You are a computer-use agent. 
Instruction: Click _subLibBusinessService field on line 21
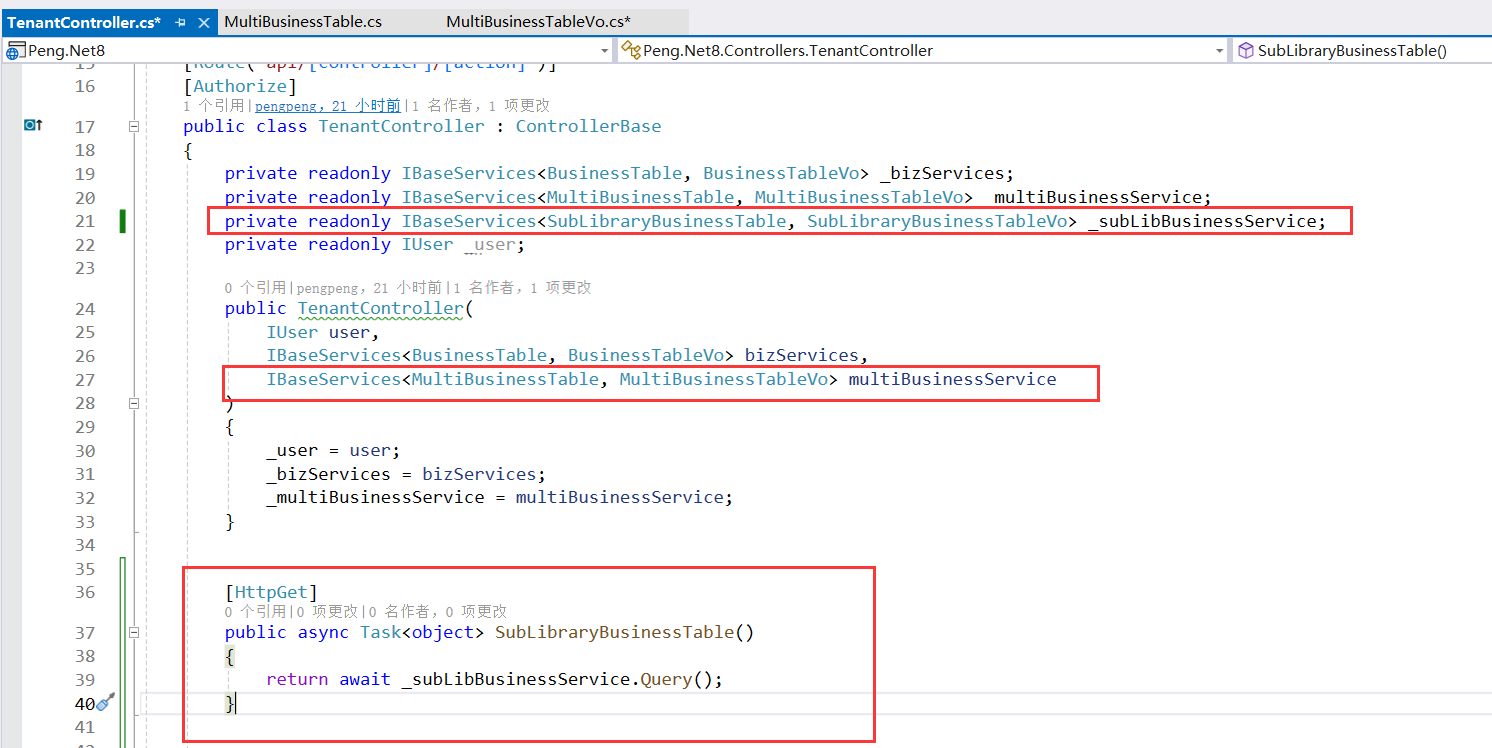[x=1201, y=221]
